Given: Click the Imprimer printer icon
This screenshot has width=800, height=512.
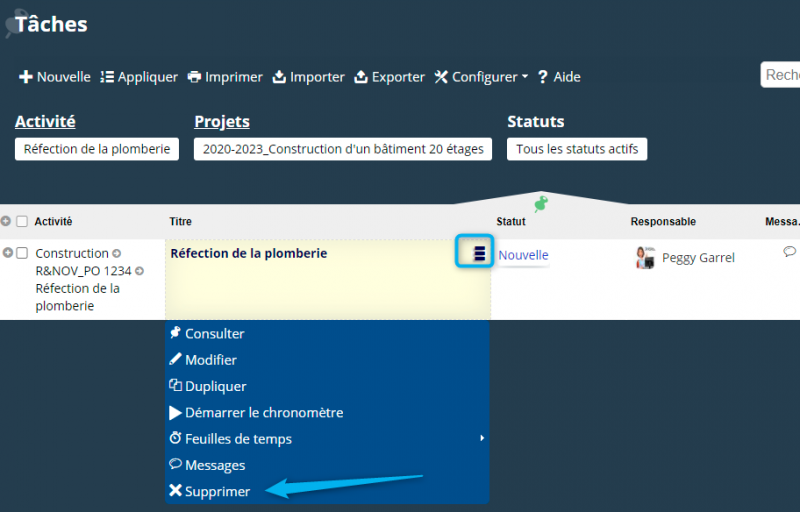Looking at the screenshot, I should coord(195,77).
